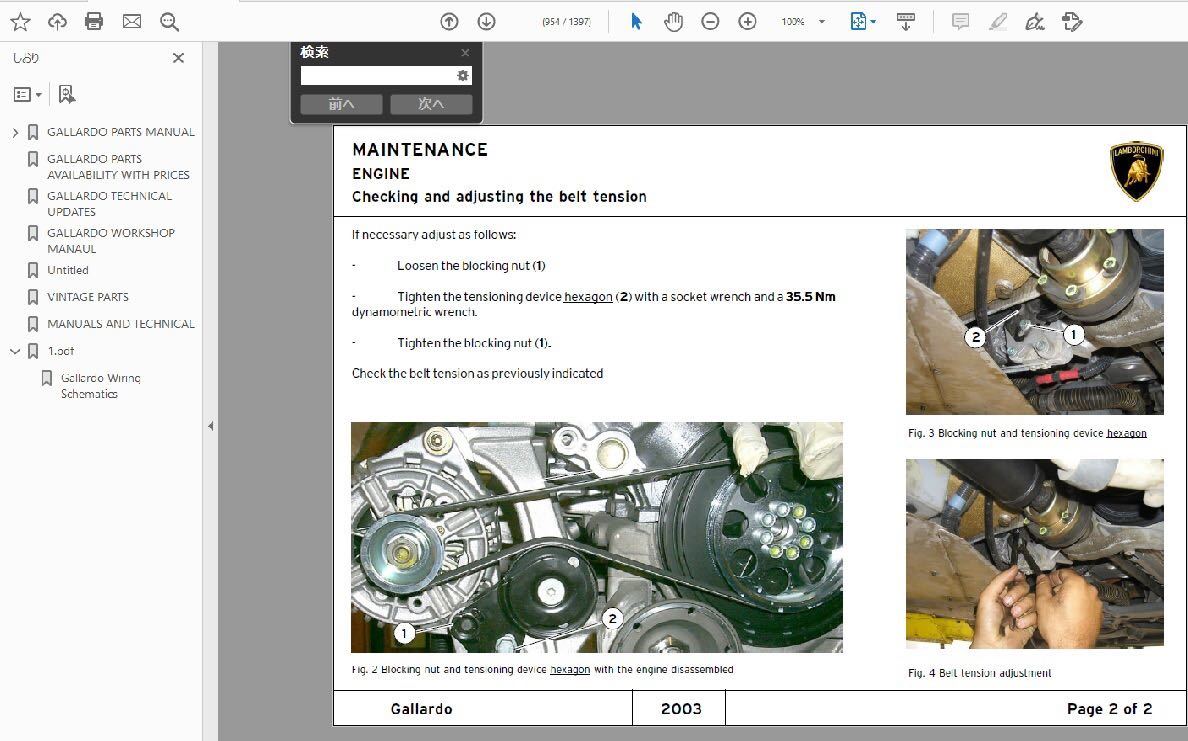Go to next page down arrow
This screenshot has height=741, width=1188.
click(x=486, y=22)
